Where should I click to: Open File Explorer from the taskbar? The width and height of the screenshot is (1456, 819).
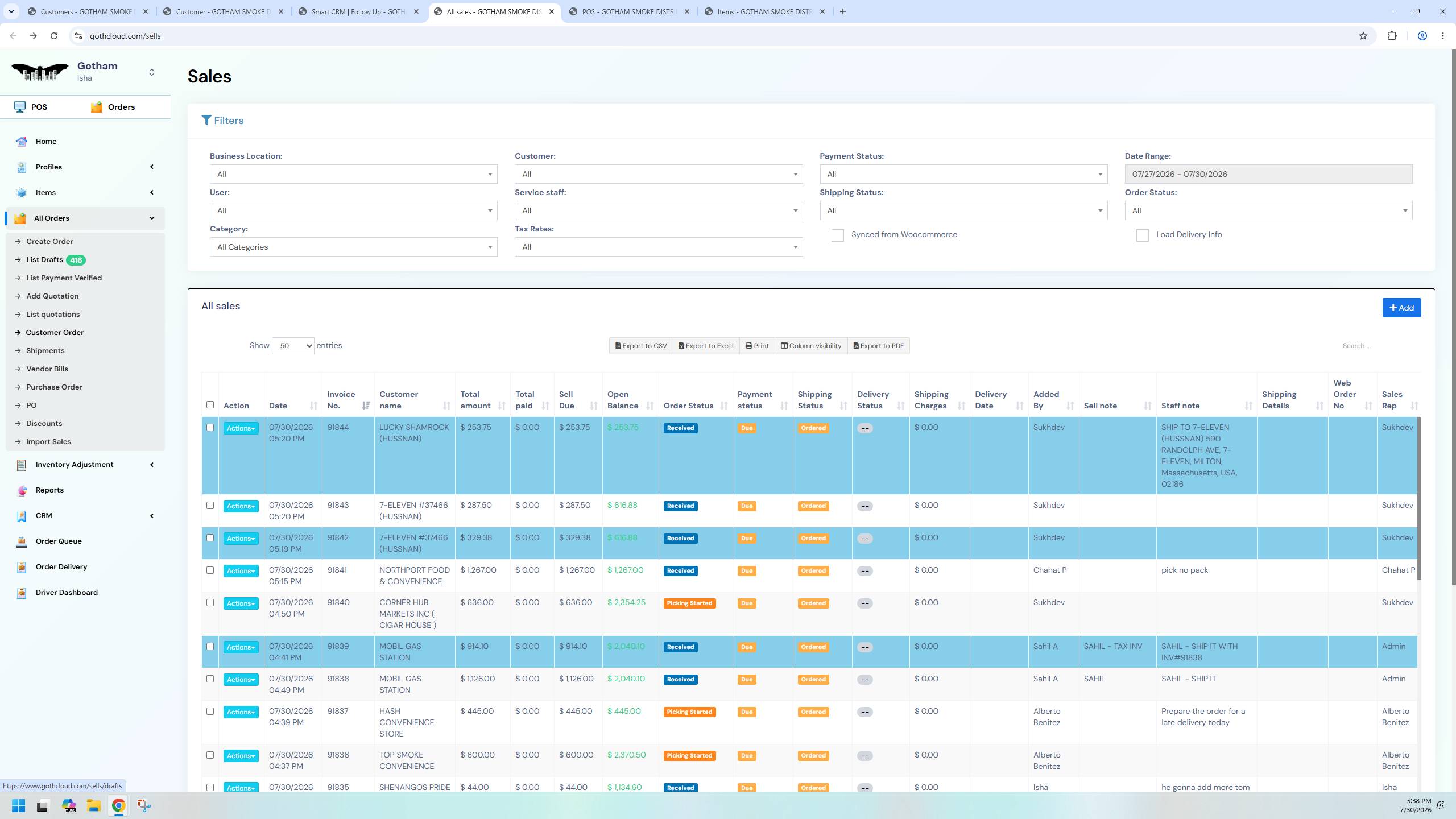93,805
